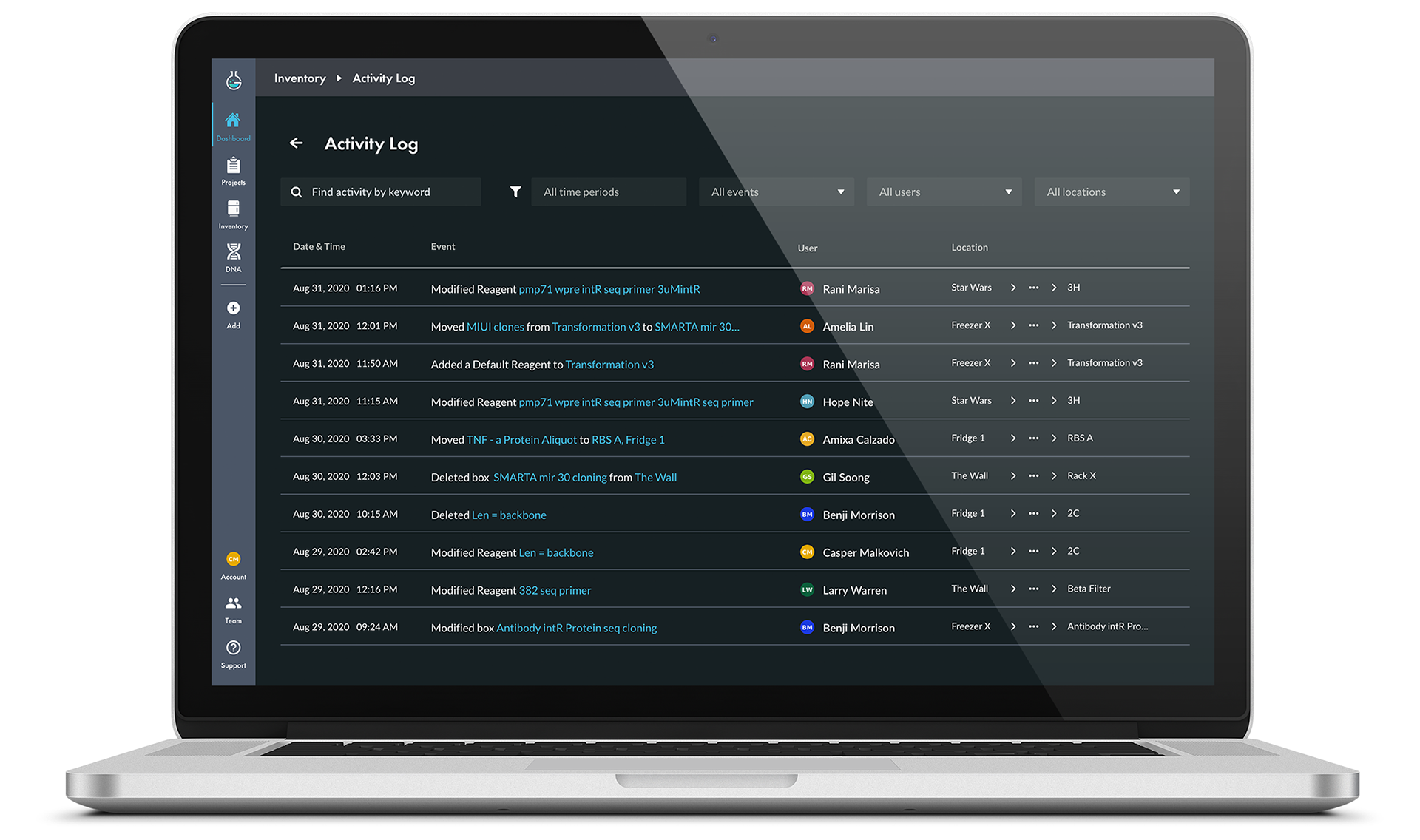The width and height of the screenshot is (1420, 840).
Task: Open the Team people icon
Action: (233, 603)
